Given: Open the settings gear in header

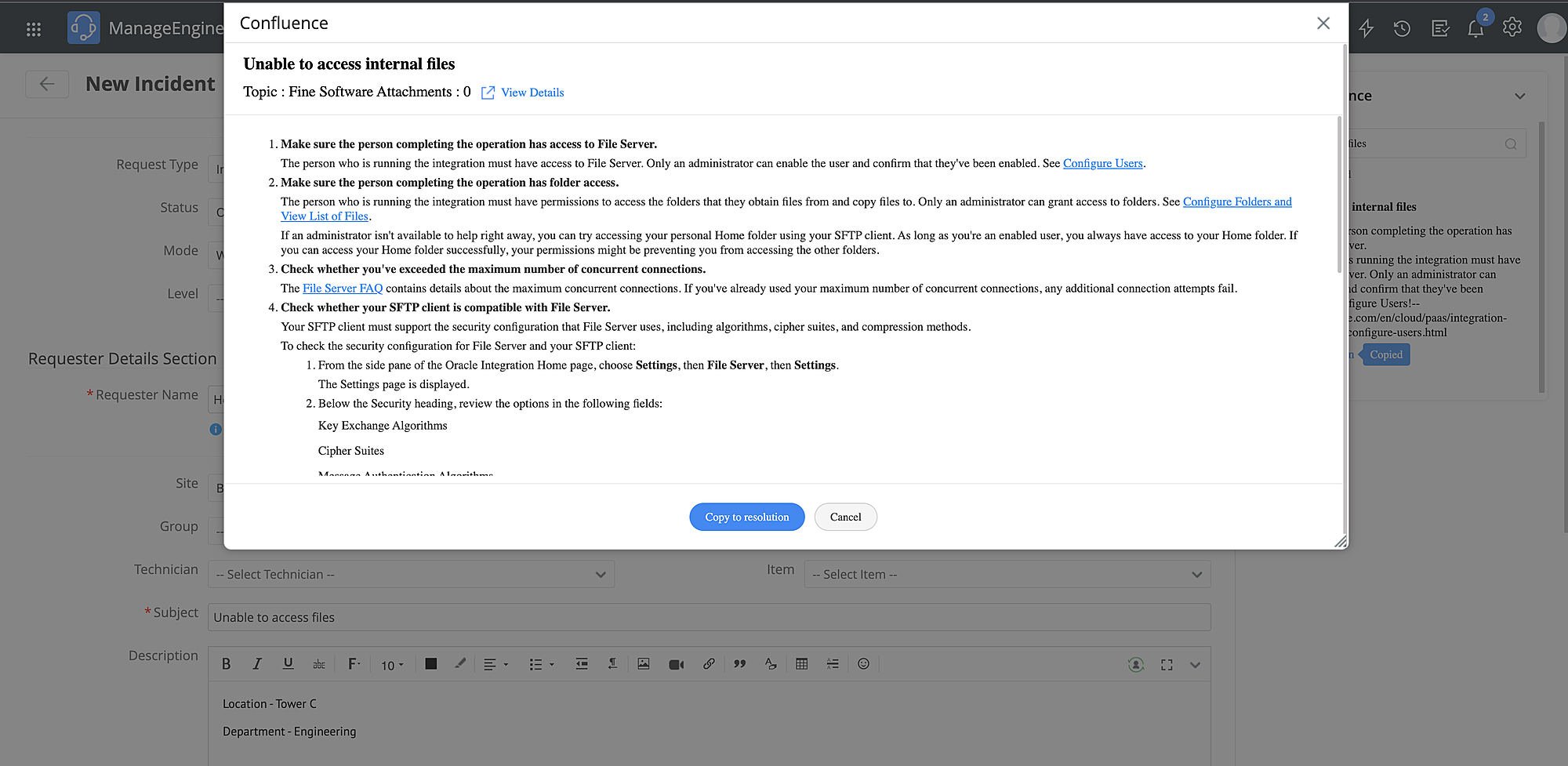Looking at the screenshot, I should click(x=1512, y=27).
